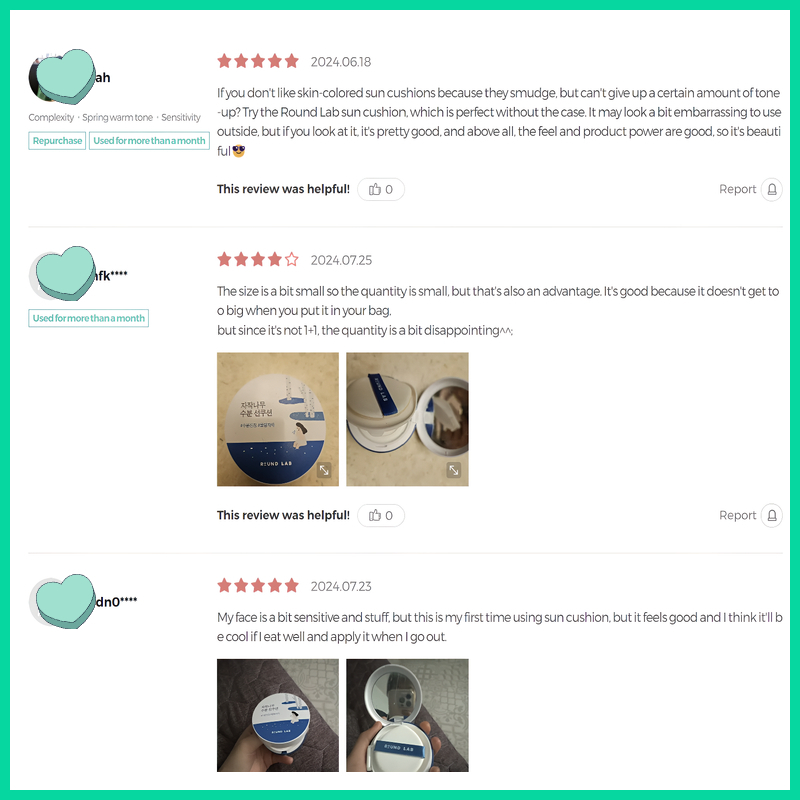Expand the Round Lab lid photo thumbnail
800x800 pixels.
tap(278, 419)
